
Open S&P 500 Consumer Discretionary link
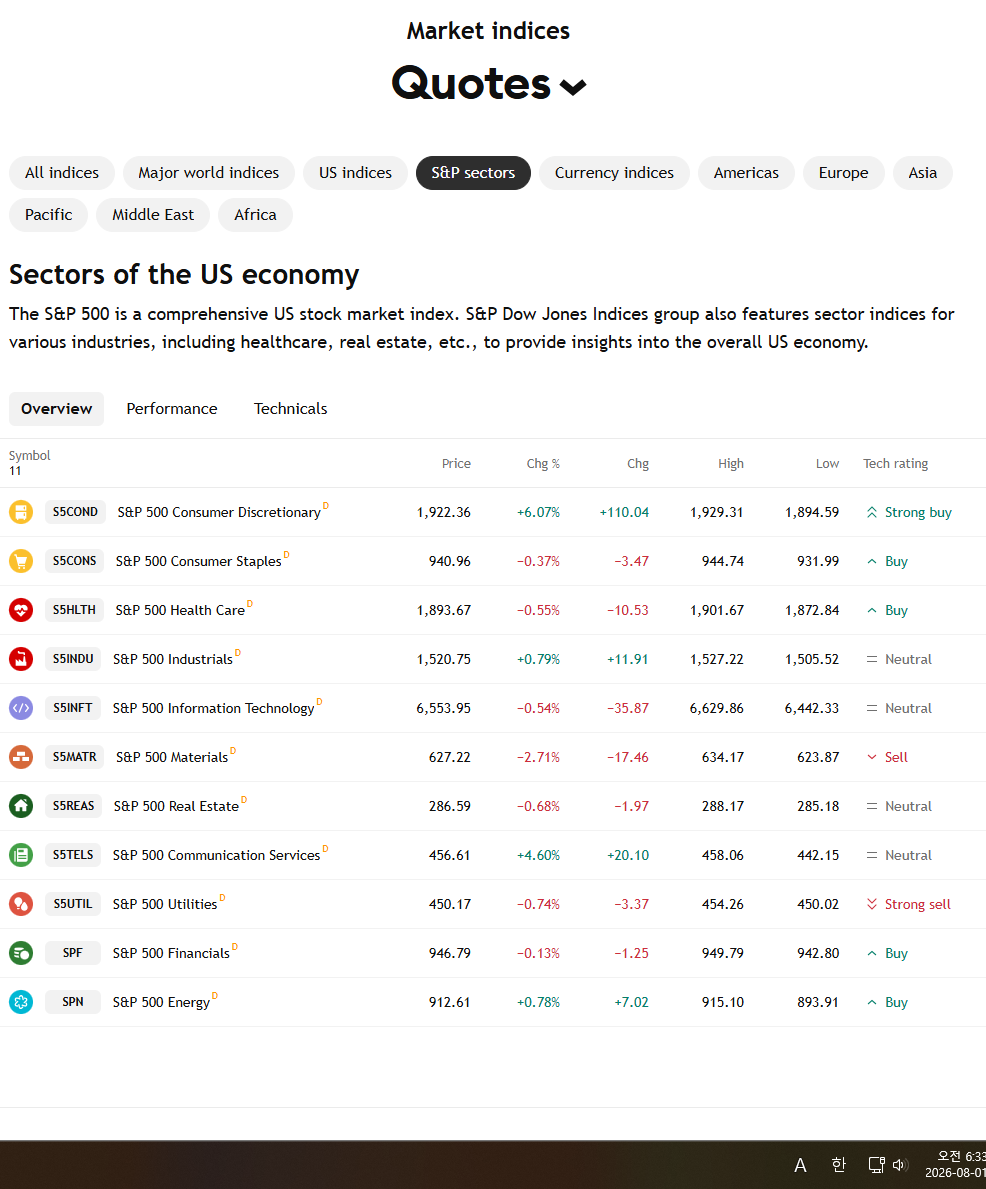click(219, 513)
